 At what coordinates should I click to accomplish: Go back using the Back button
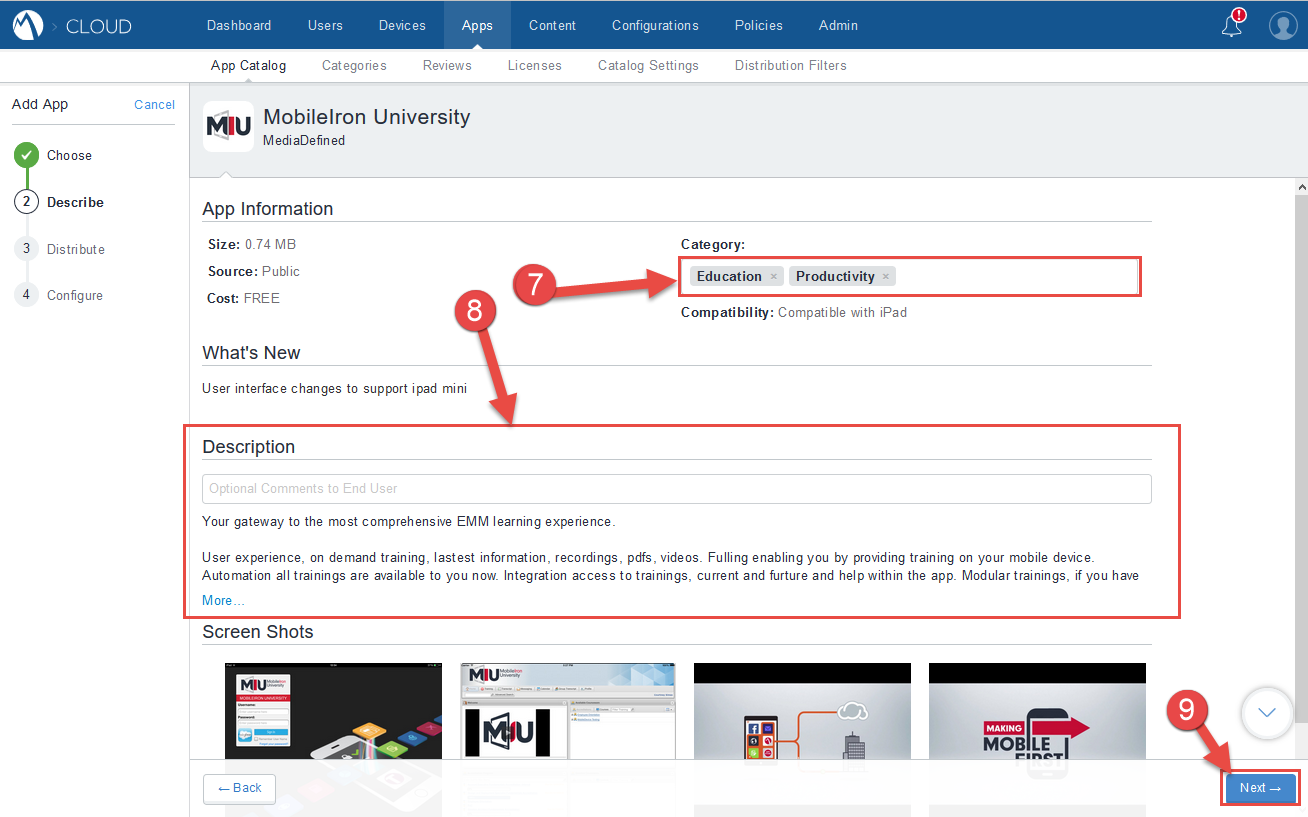pos(239,789)
